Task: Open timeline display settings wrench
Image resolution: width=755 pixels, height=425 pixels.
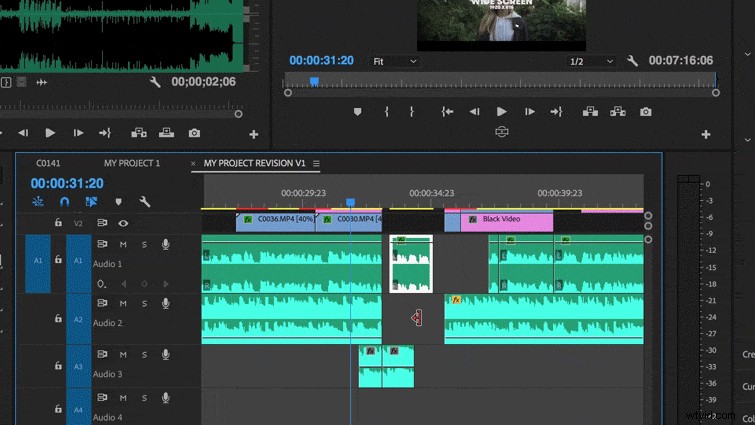Action: 145,202
